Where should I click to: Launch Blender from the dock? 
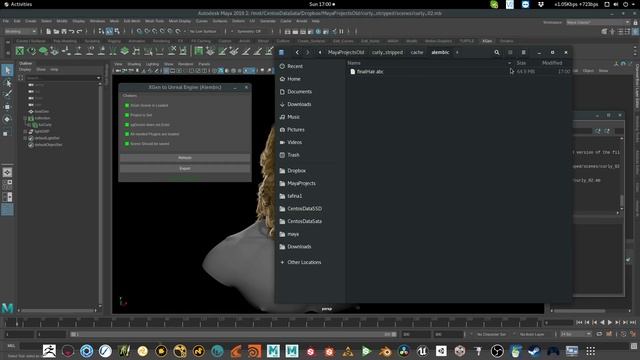384,351
